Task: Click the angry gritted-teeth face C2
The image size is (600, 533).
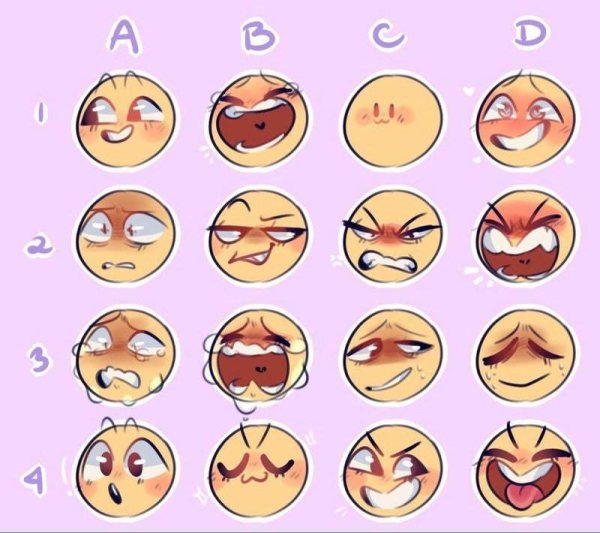Action: 393,237
